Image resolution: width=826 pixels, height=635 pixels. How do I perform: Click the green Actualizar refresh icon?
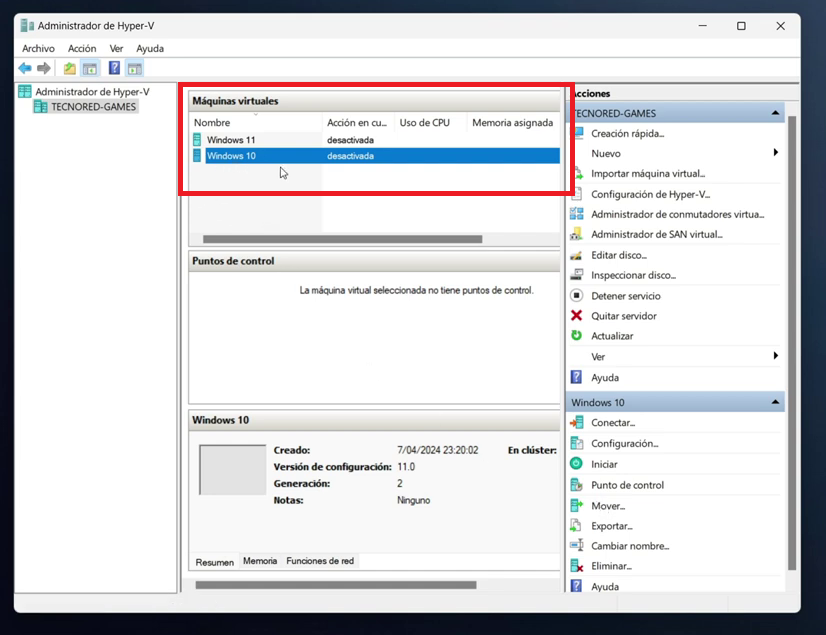pyautogui.click(x=577, y=336)
